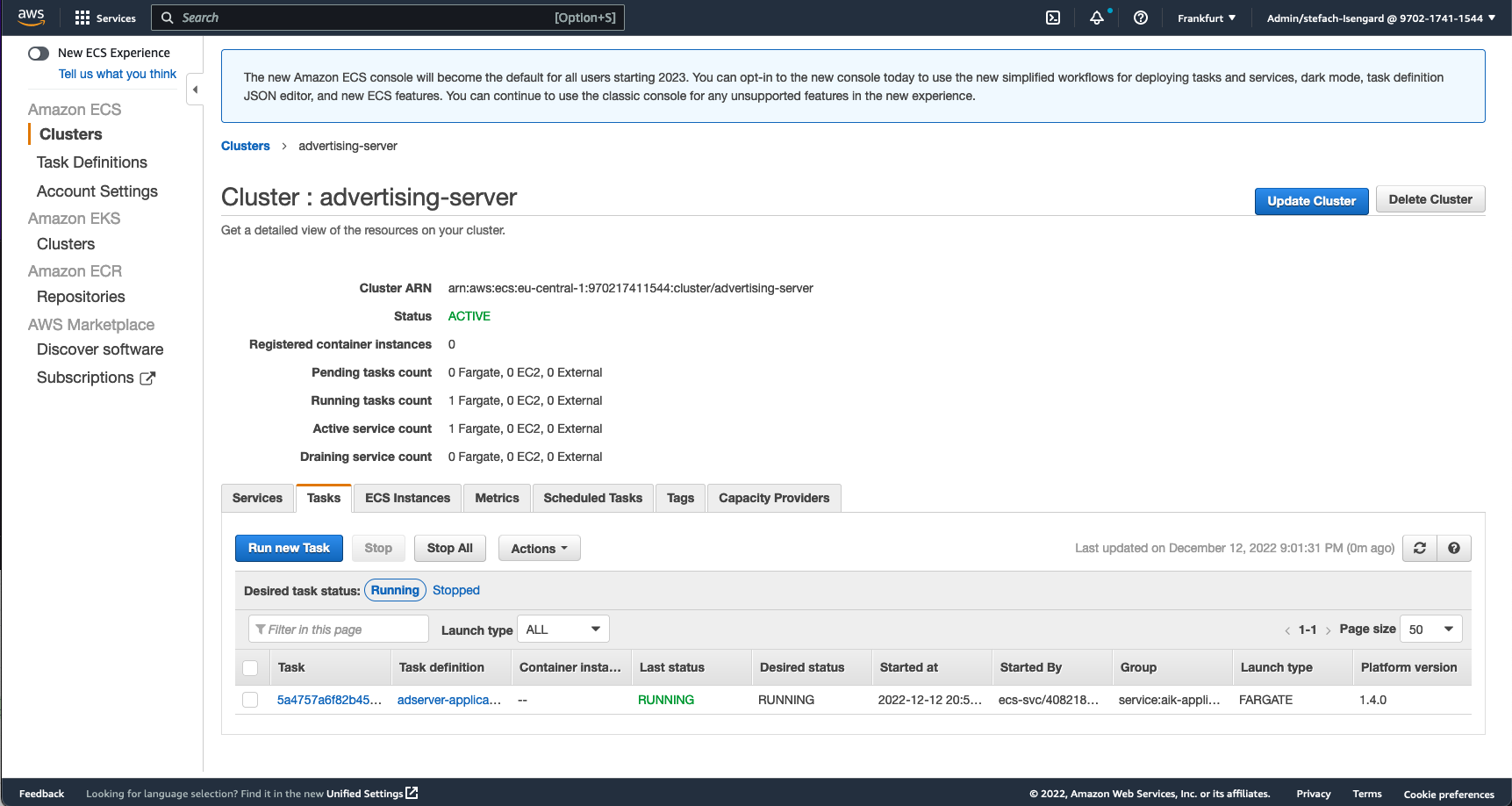The image size is (1512, 806).
Task: Change the Page size dropdown
Action: pyautogui.click(x=1430, y=630)
